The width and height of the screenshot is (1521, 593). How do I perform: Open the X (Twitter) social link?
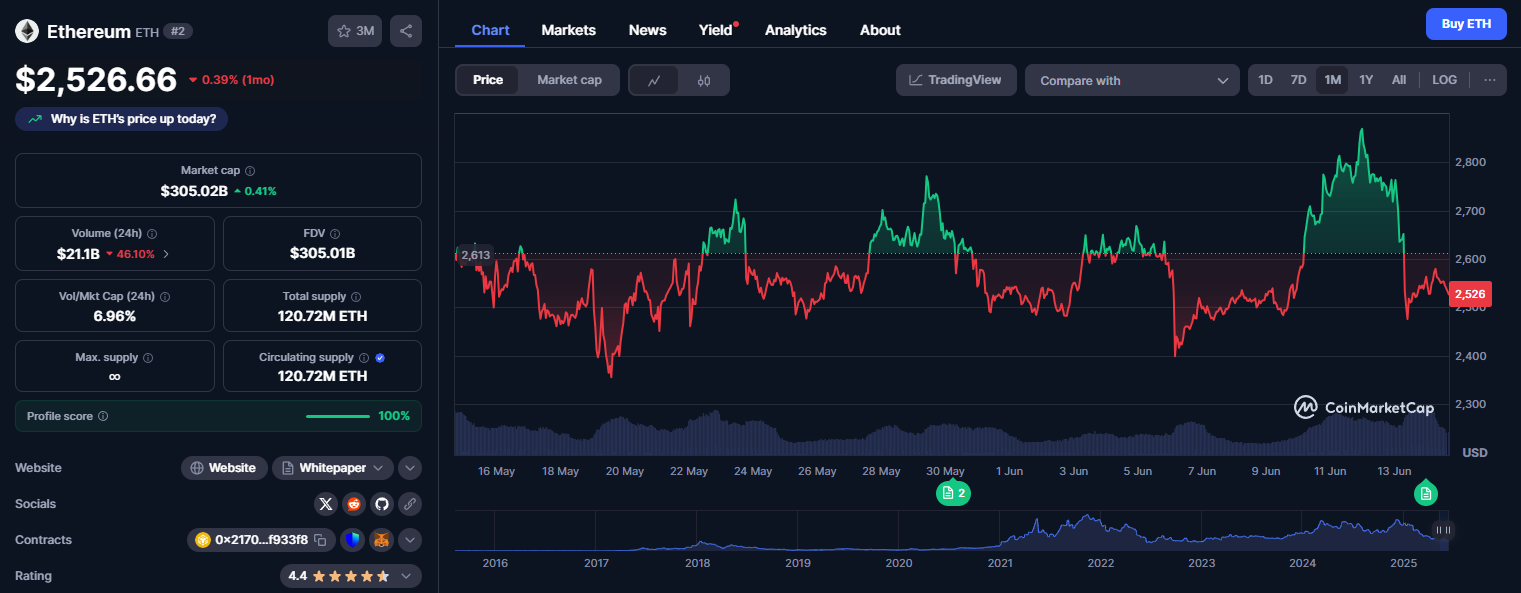[326, 504]
